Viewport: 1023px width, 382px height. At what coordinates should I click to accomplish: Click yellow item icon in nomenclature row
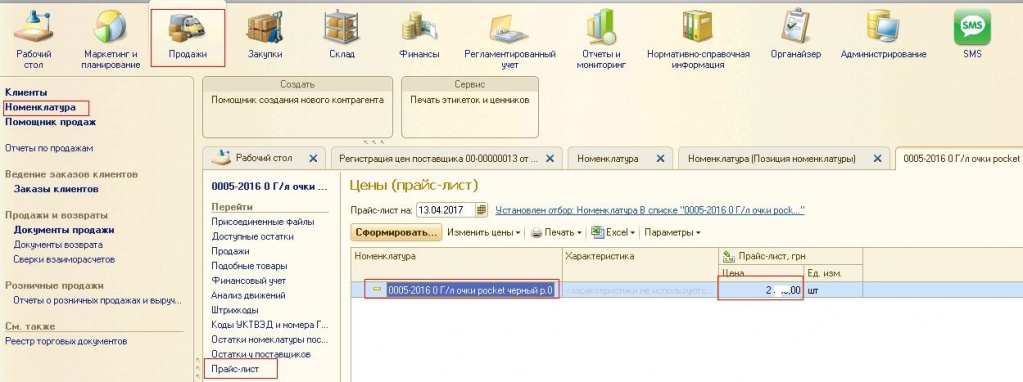pyautogui.click(x=377, y=290)
